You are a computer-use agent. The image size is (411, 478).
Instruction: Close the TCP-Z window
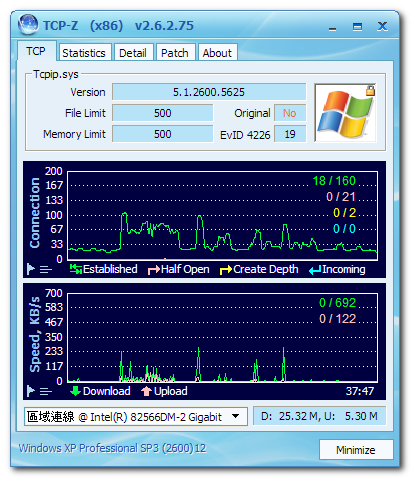click(x=382, y=26)
